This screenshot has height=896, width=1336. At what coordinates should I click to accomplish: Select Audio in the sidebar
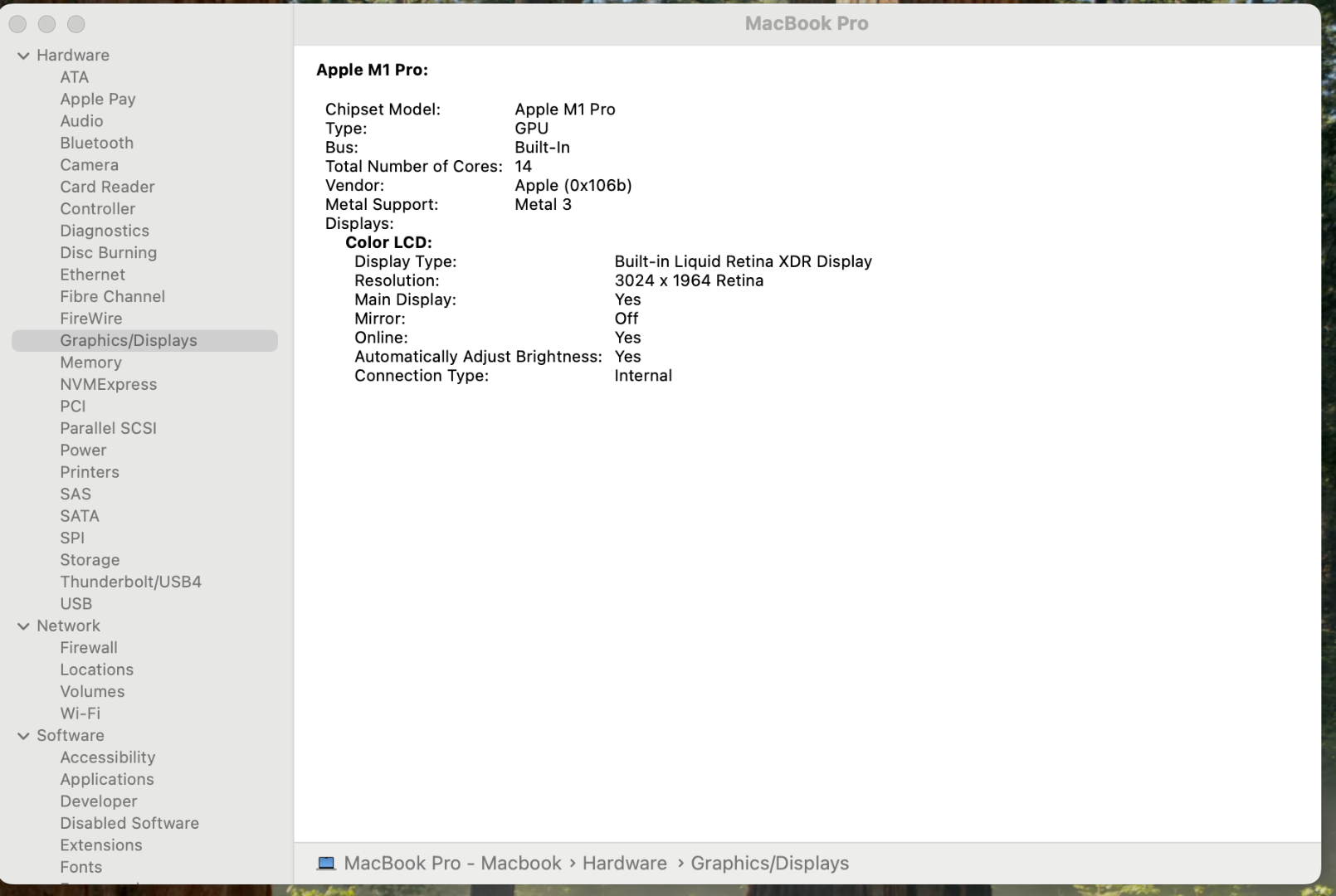point(81,121)
